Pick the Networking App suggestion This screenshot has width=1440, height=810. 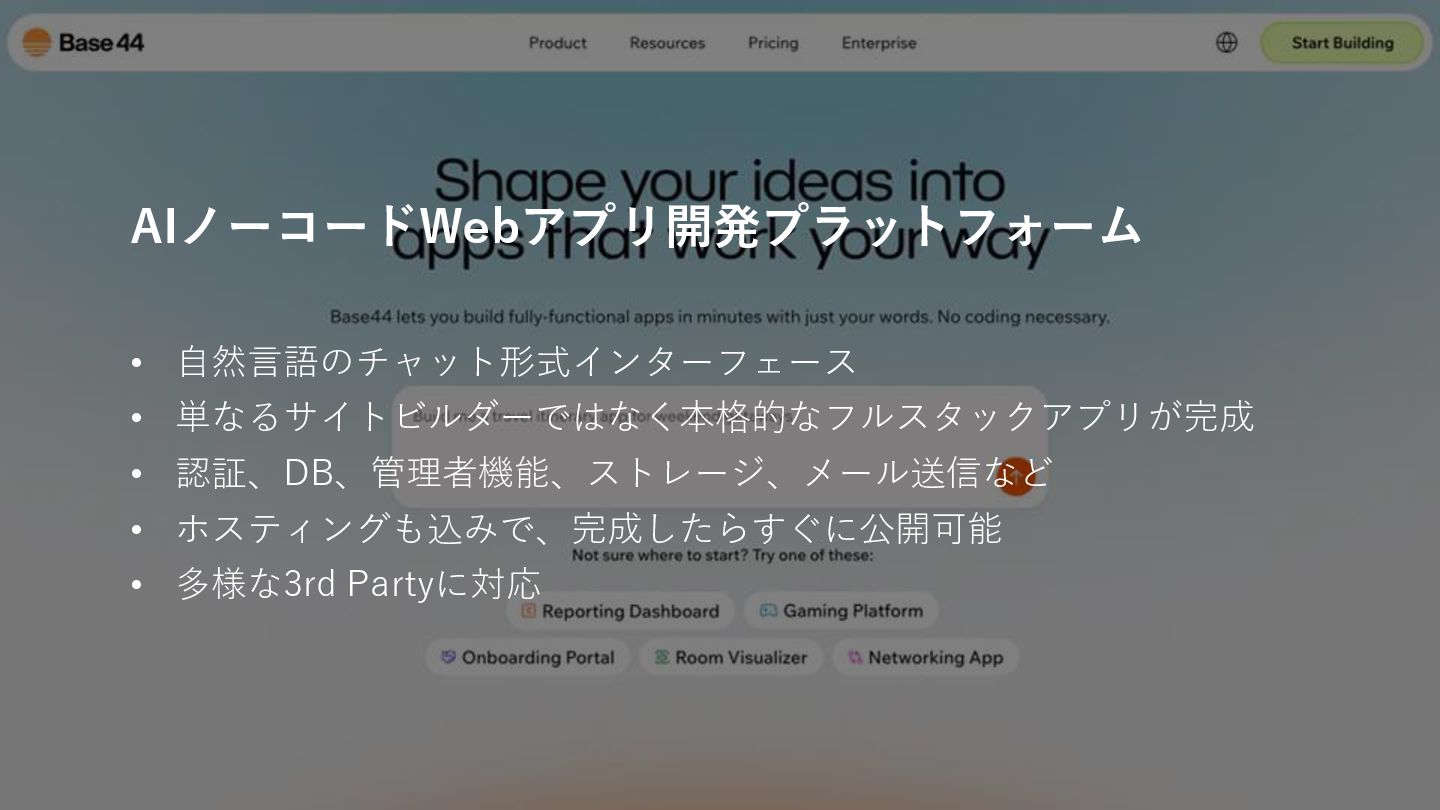[926, 657]
